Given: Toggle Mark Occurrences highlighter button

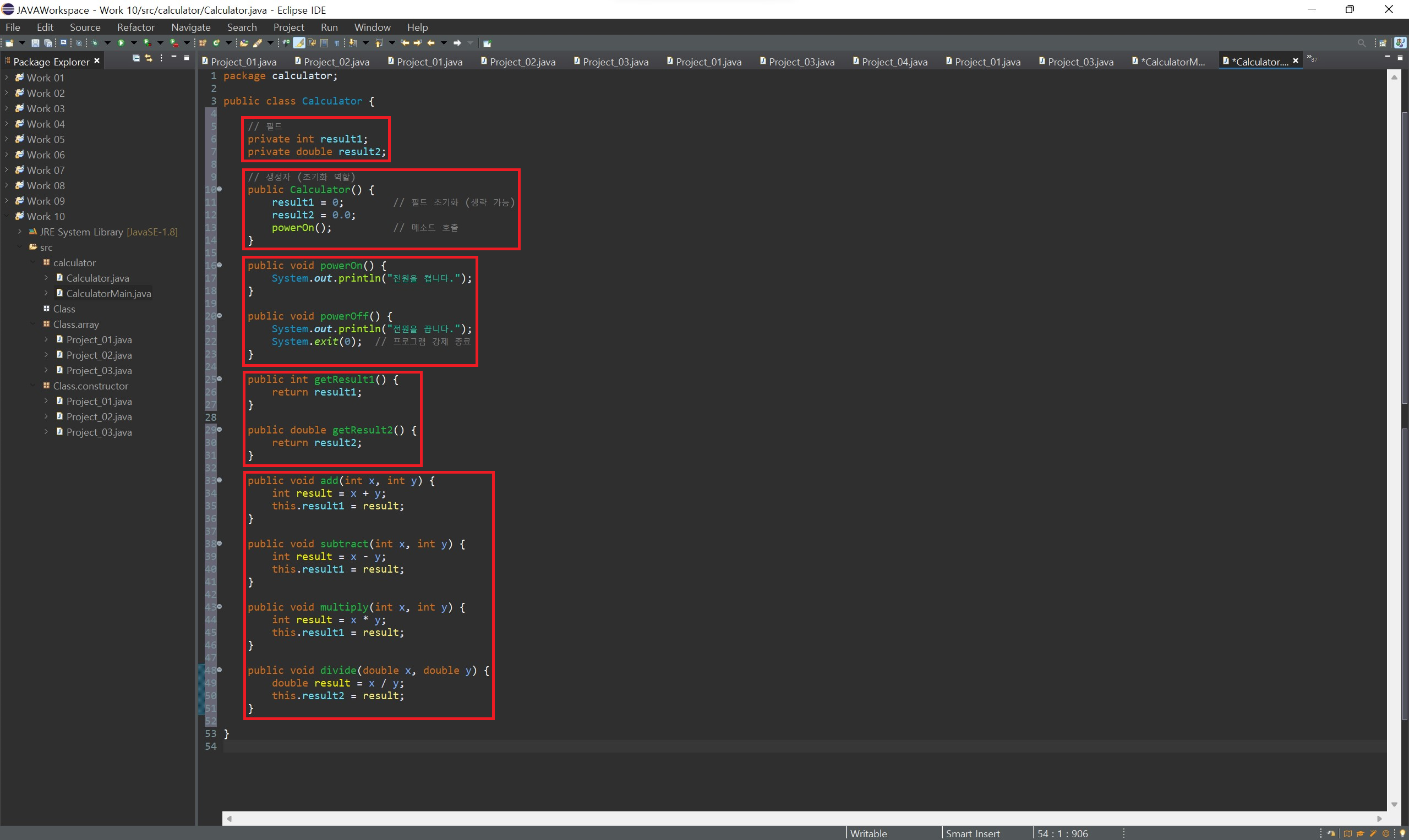Looking at the screenshot, I should coord(299,43).
